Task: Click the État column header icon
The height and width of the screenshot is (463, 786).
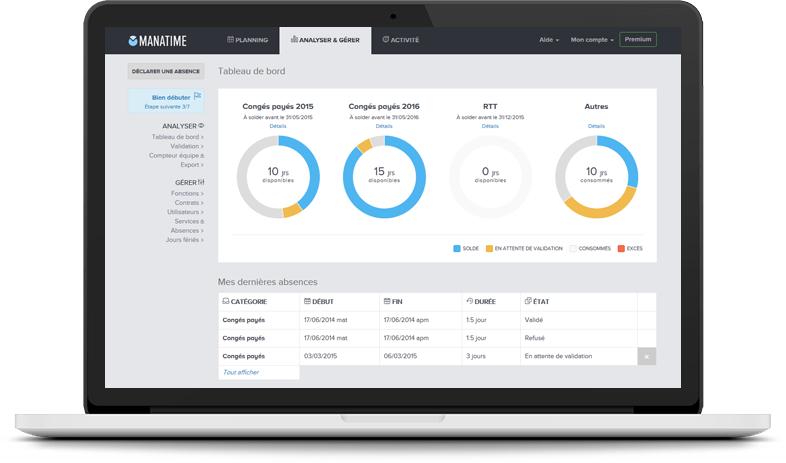Action: click(528, 301)
